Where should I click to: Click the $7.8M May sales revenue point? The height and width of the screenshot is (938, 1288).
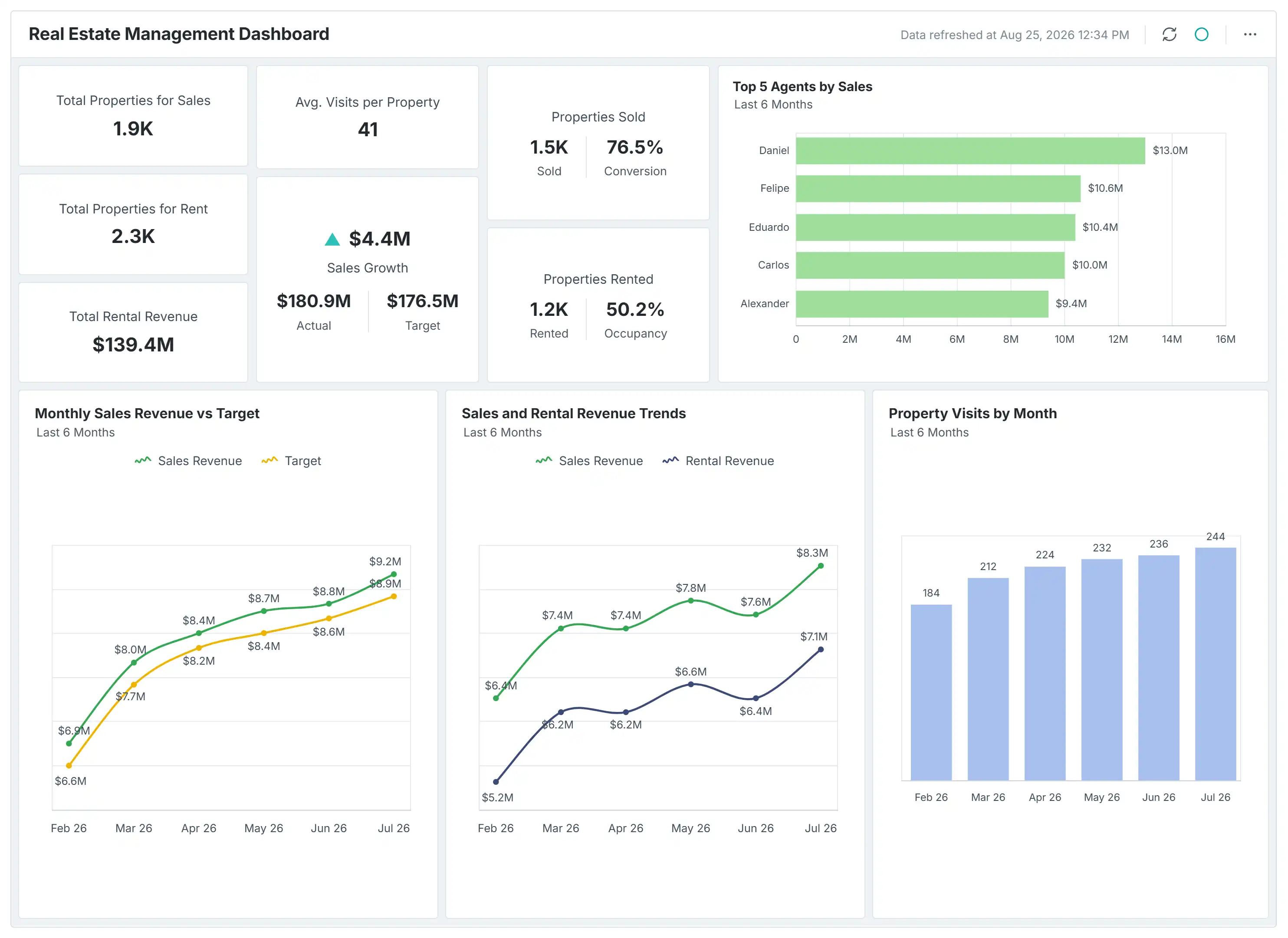click(690, 601)
